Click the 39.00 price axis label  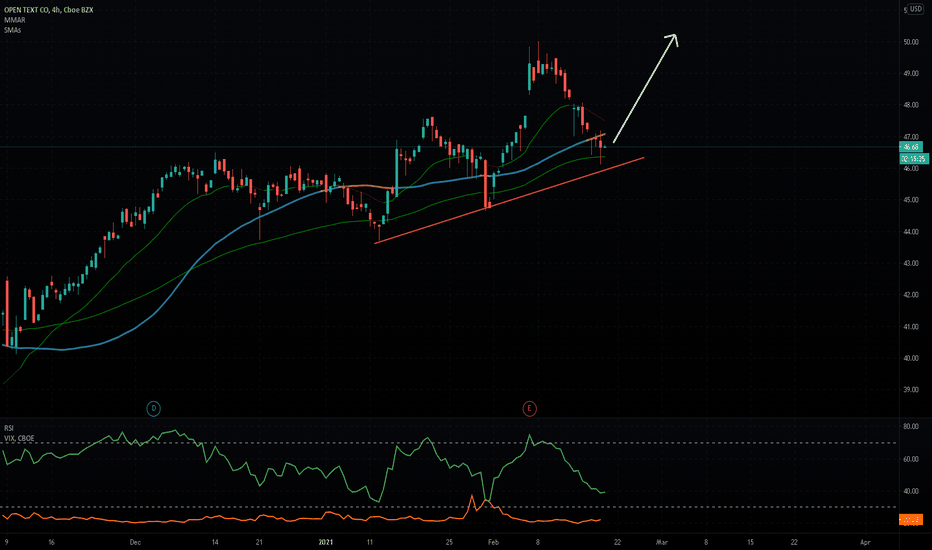tap(911, 390)
